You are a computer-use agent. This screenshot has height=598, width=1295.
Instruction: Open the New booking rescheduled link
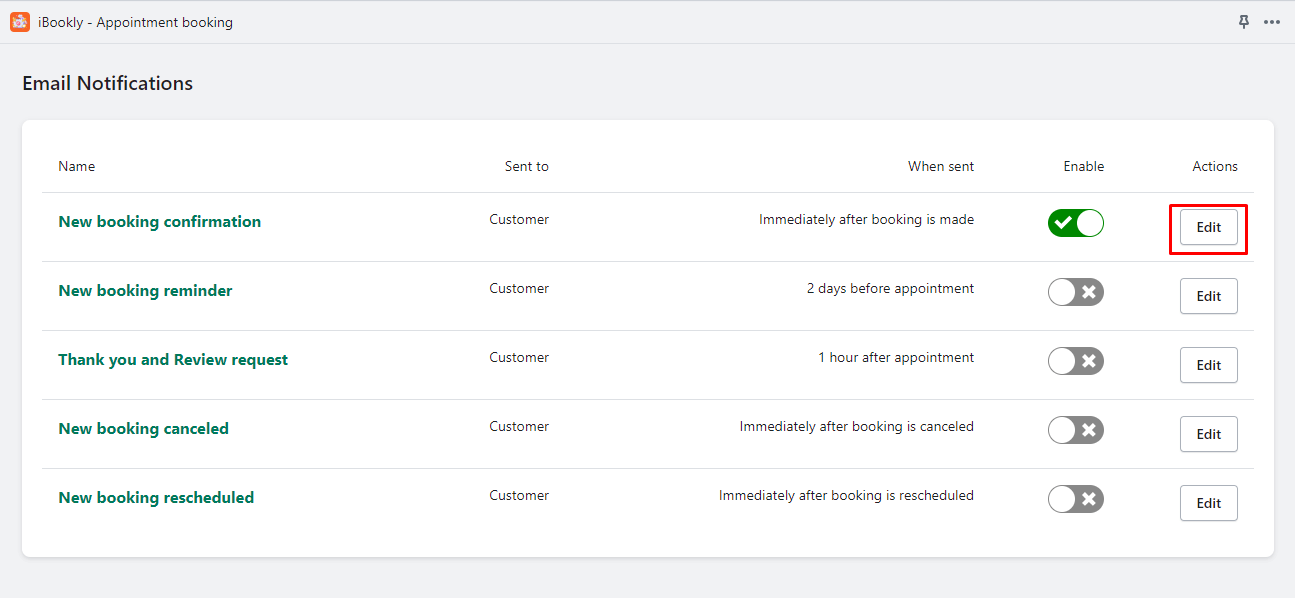click(x=156, y=498)
